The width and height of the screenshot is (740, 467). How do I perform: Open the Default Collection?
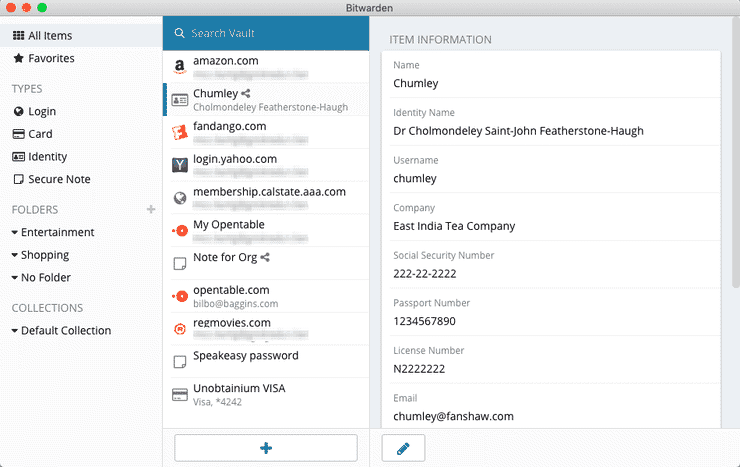tap(66, 330)
